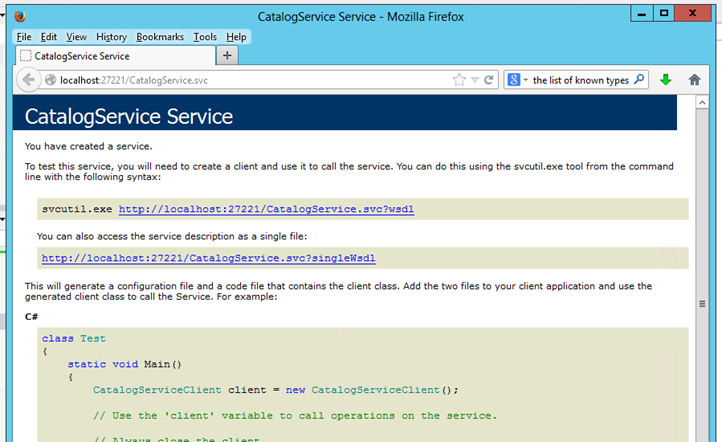Open the Bookmarks menu

coord(160,37)
